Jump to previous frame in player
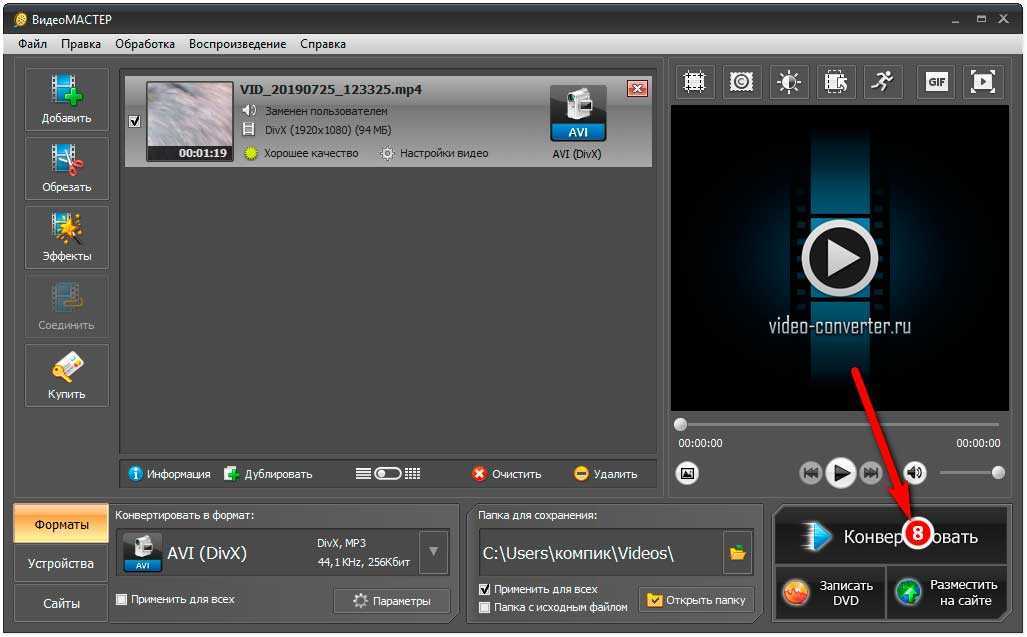 [x=811, y=473]
